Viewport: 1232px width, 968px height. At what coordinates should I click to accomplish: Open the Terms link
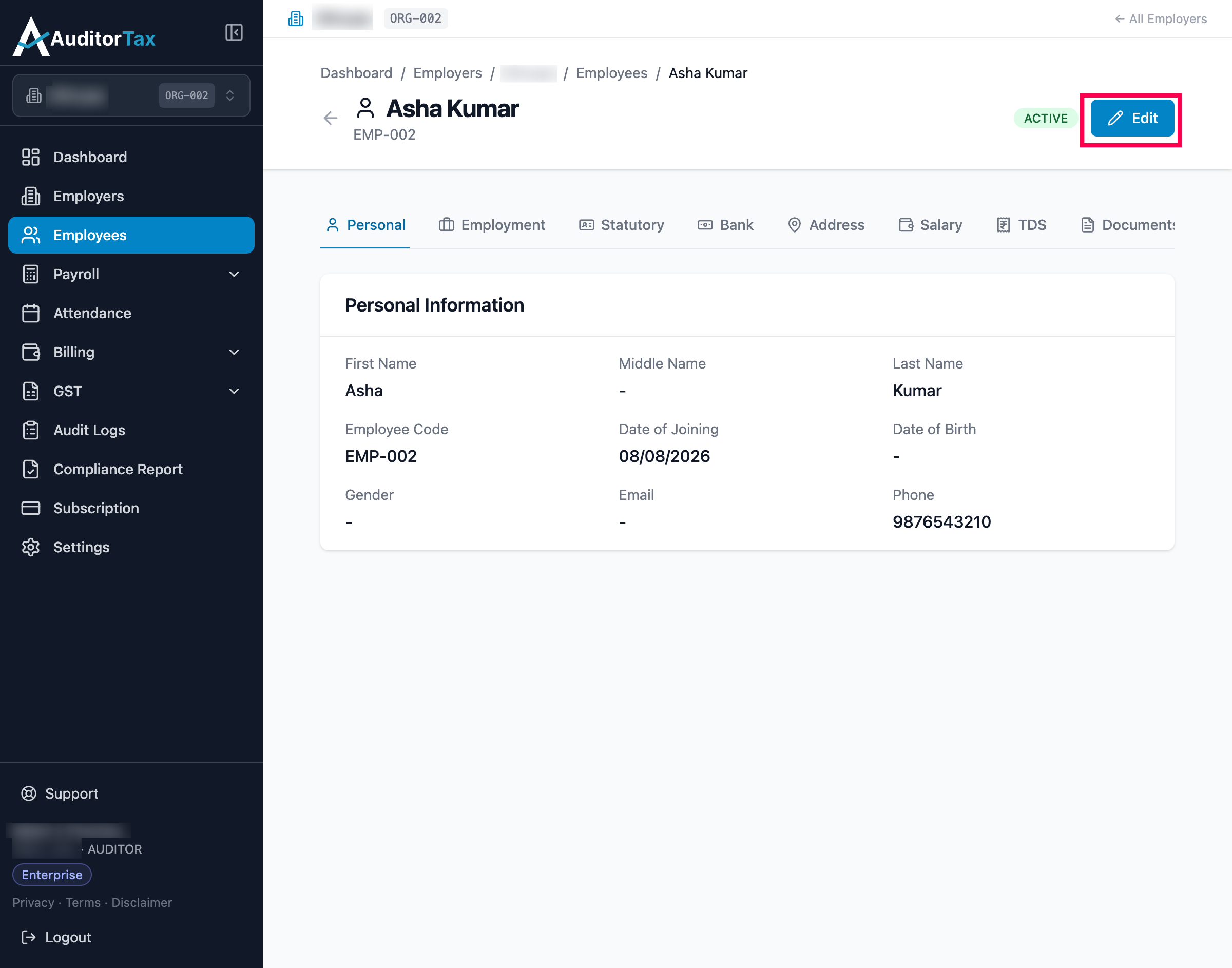pos(83,902)
